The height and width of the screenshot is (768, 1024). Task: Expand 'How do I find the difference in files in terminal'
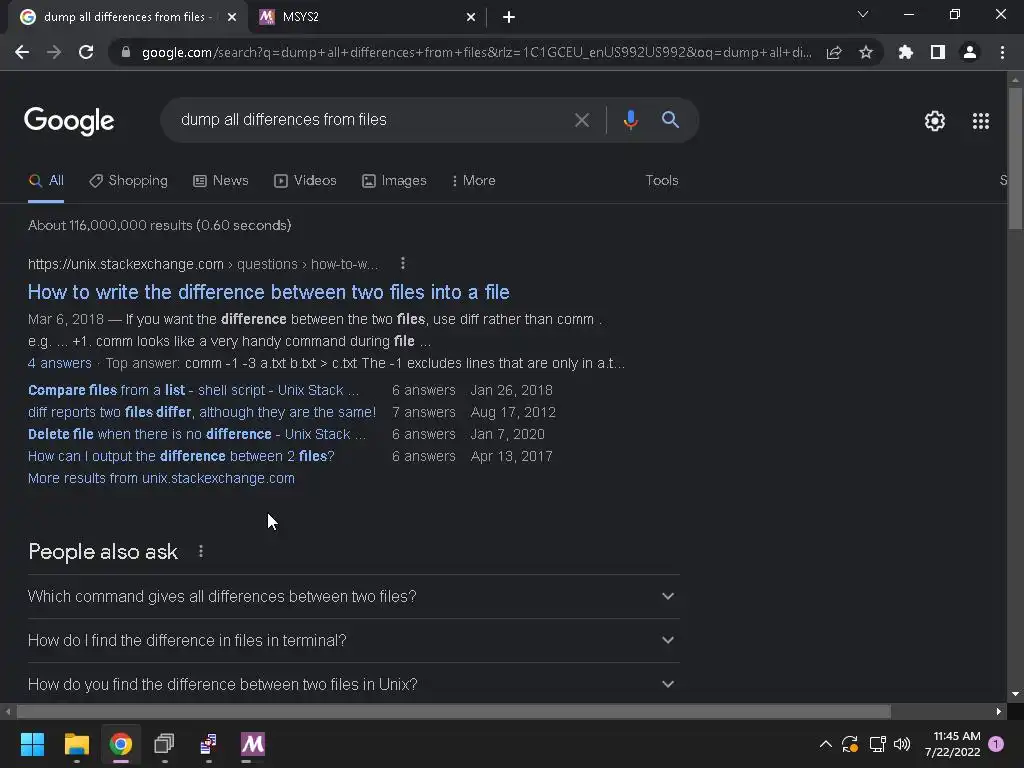tap(353, 640)
